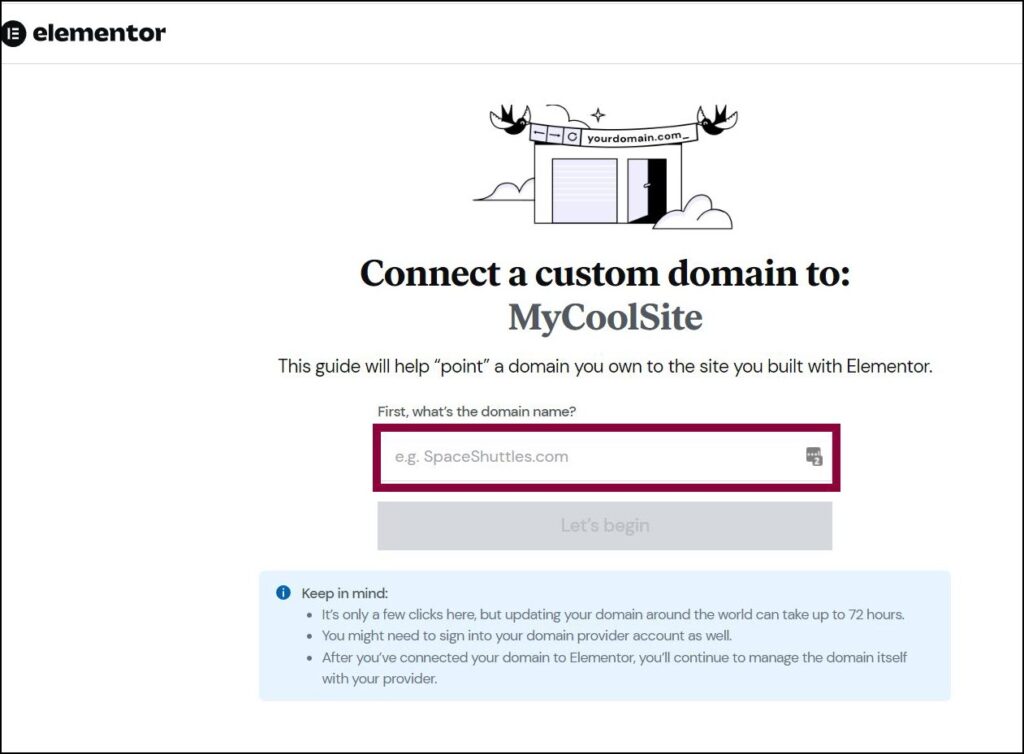Click the elementor wordmark in the header

pyautogui.click(x=99, y=32)
